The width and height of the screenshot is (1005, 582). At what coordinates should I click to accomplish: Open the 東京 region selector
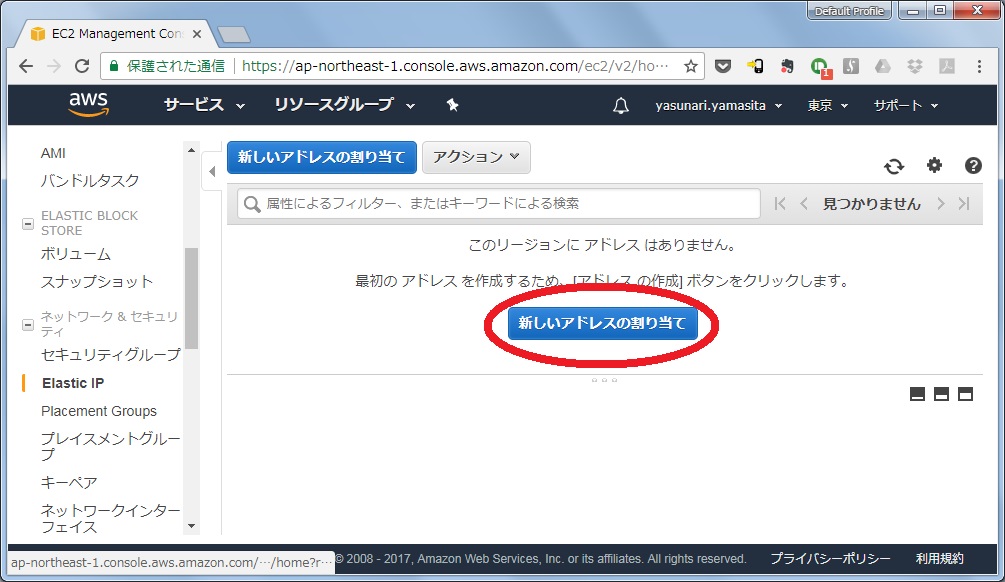click(x=827, y=106)
